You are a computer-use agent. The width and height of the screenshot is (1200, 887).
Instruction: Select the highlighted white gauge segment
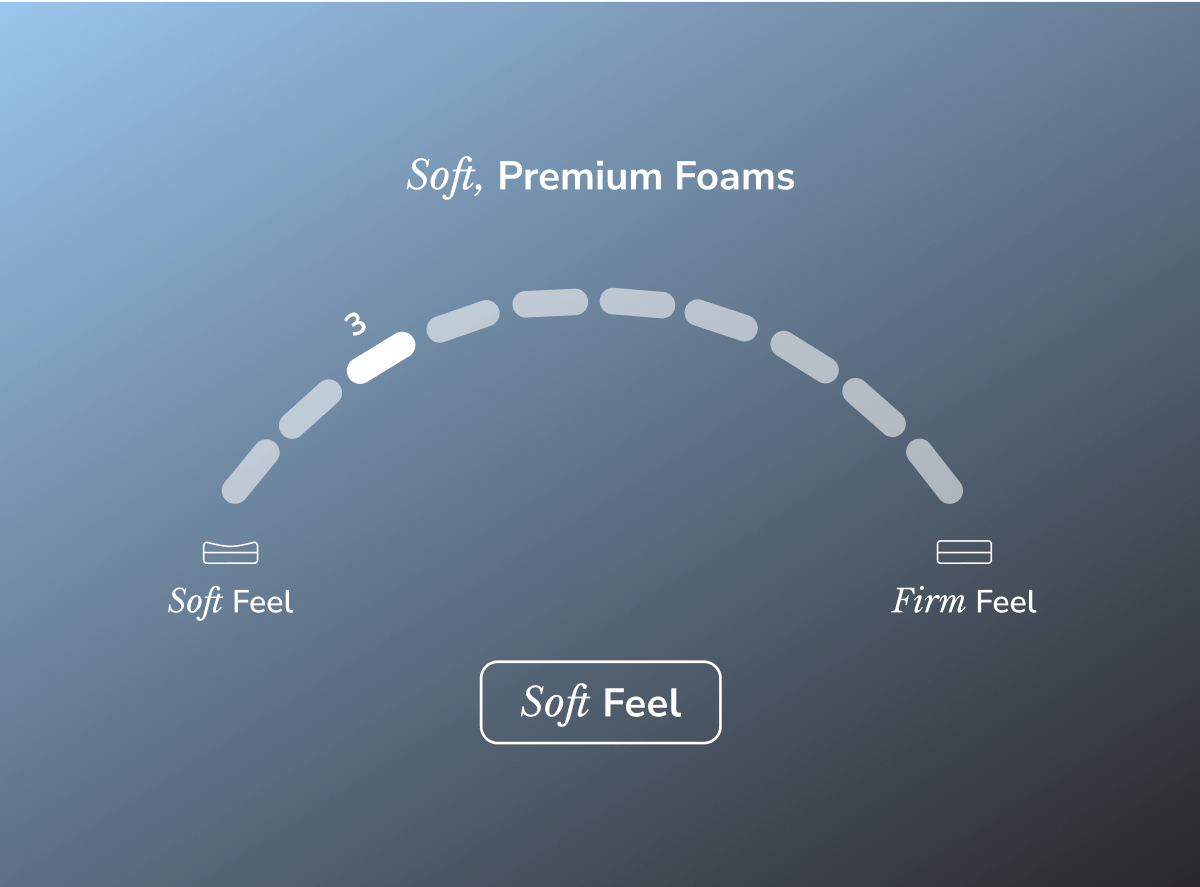coord(381,357)
